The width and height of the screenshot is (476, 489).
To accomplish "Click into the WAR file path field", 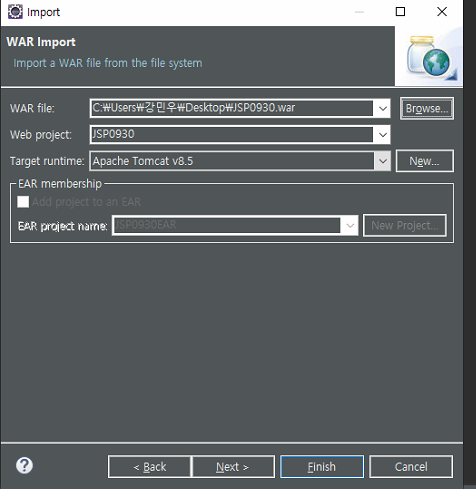I will [x=232, y=108].
